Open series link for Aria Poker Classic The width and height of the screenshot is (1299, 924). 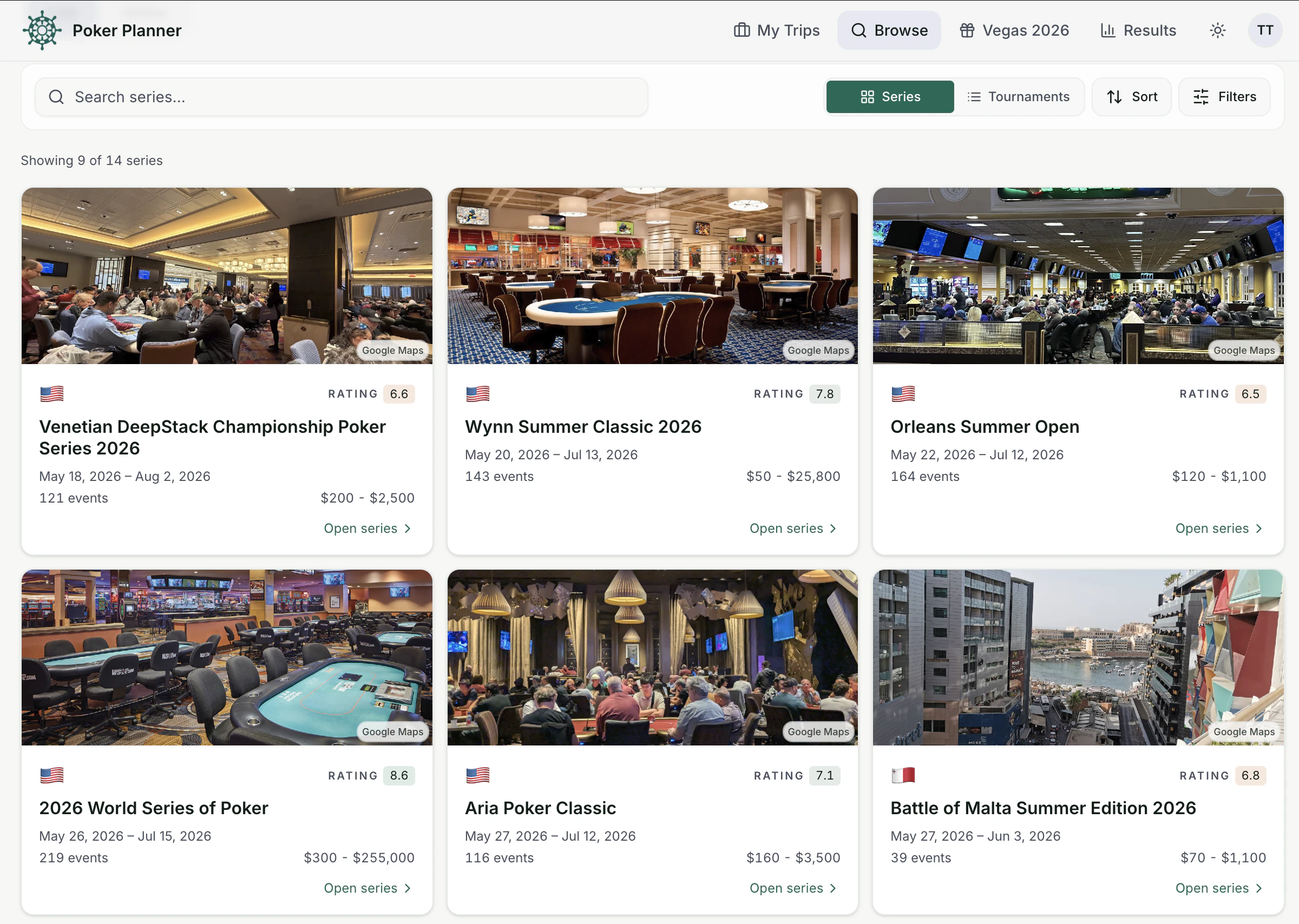pos(793,888)
